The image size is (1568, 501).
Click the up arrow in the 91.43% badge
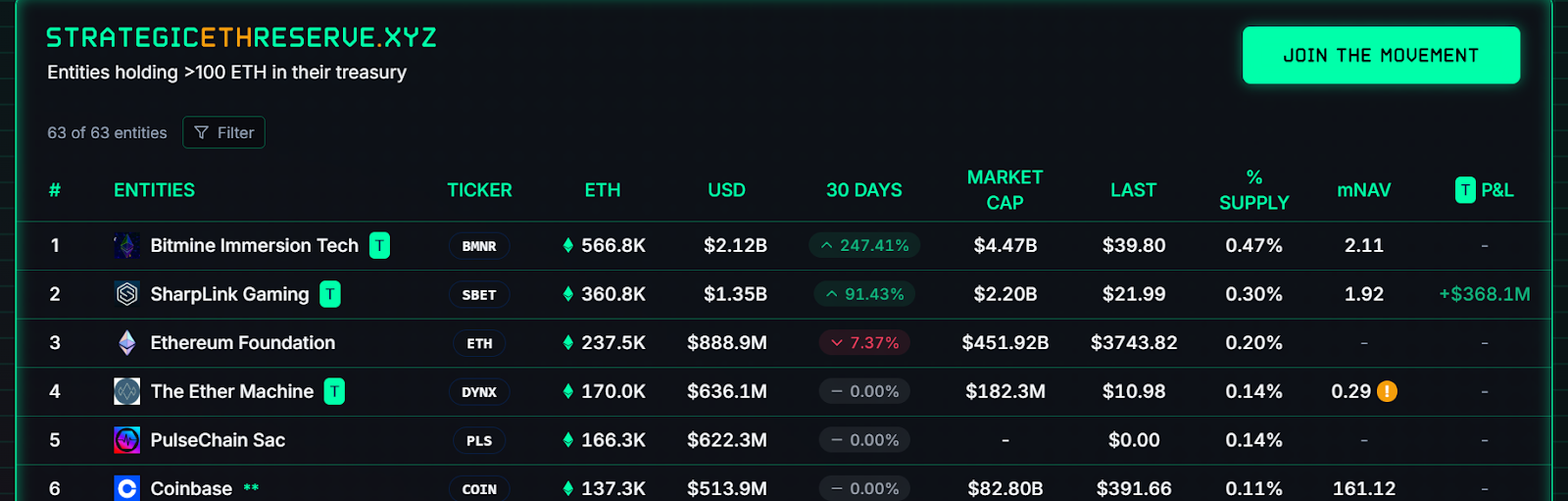(x=832, y=294)
